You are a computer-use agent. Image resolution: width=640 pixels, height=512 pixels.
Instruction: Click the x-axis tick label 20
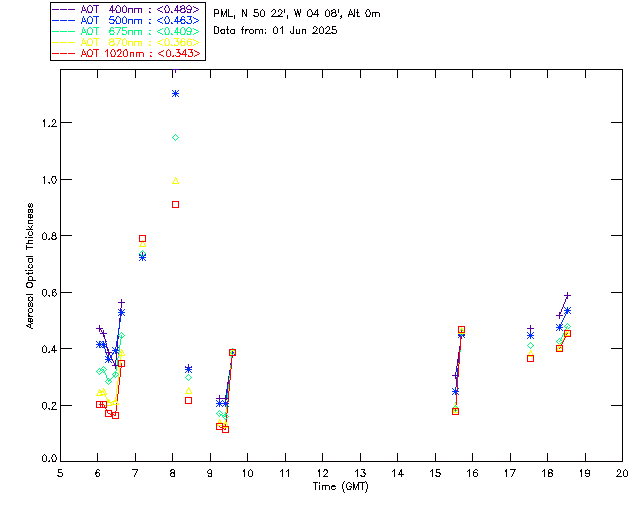tap(622, 473)
